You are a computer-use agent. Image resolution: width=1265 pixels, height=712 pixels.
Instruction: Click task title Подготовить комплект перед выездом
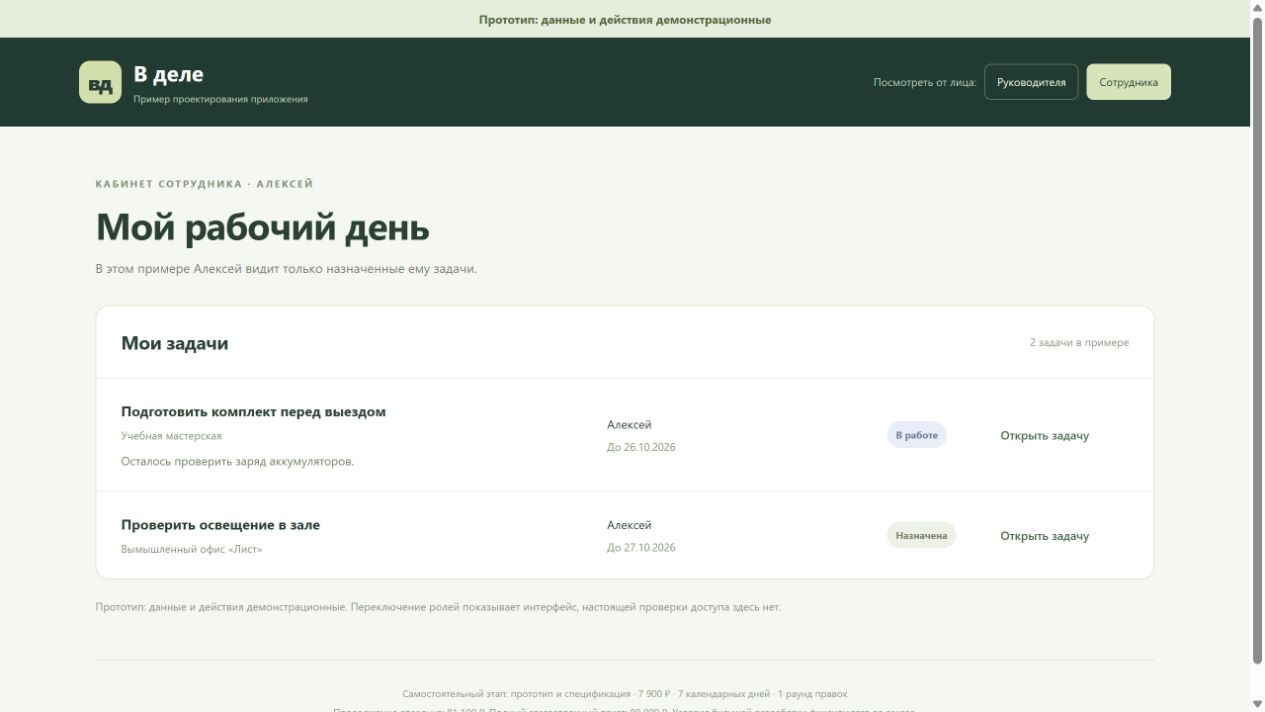253,412
